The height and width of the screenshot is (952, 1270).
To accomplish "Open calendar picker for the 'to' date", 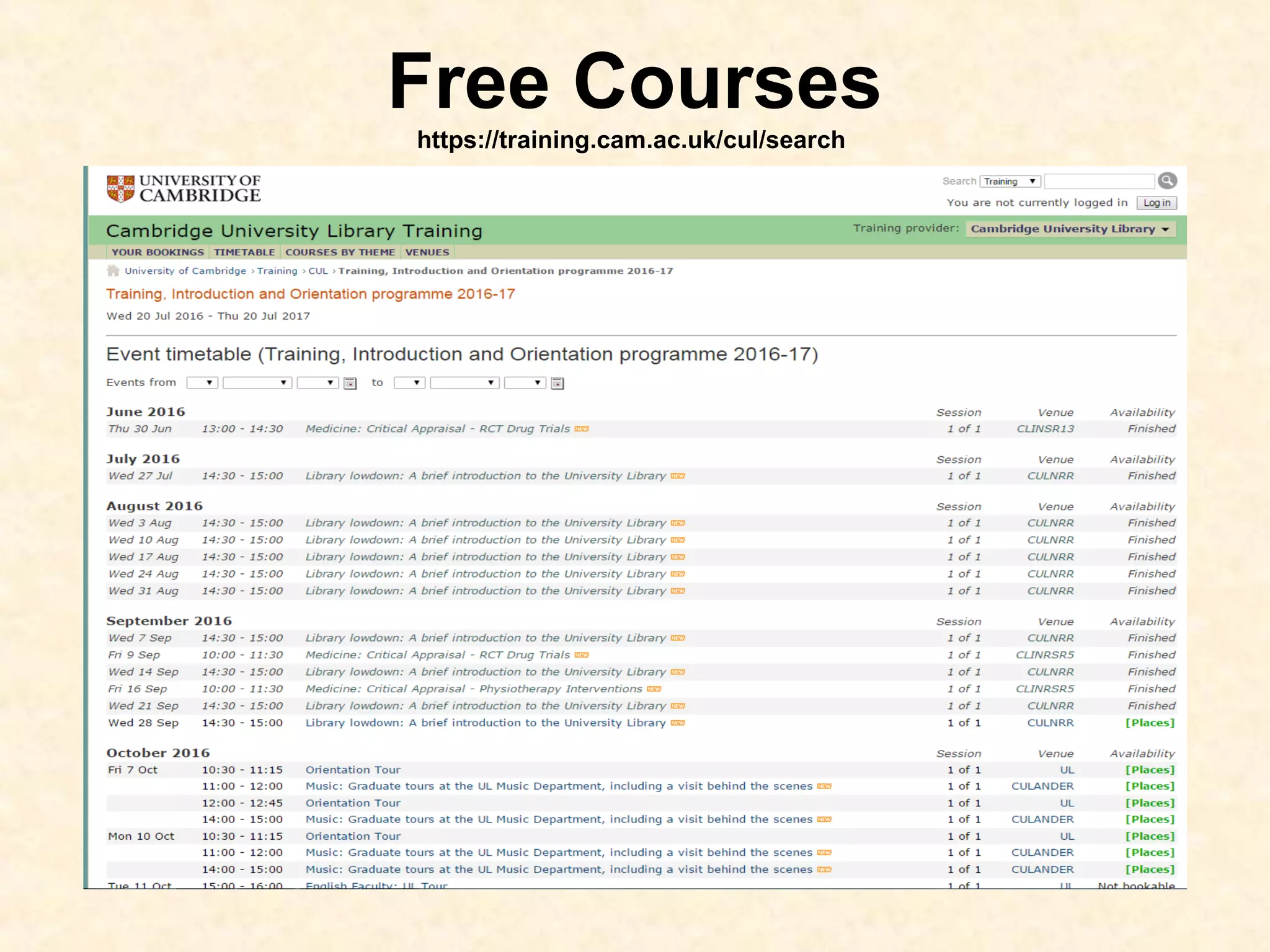I will (x=557, y=384).
